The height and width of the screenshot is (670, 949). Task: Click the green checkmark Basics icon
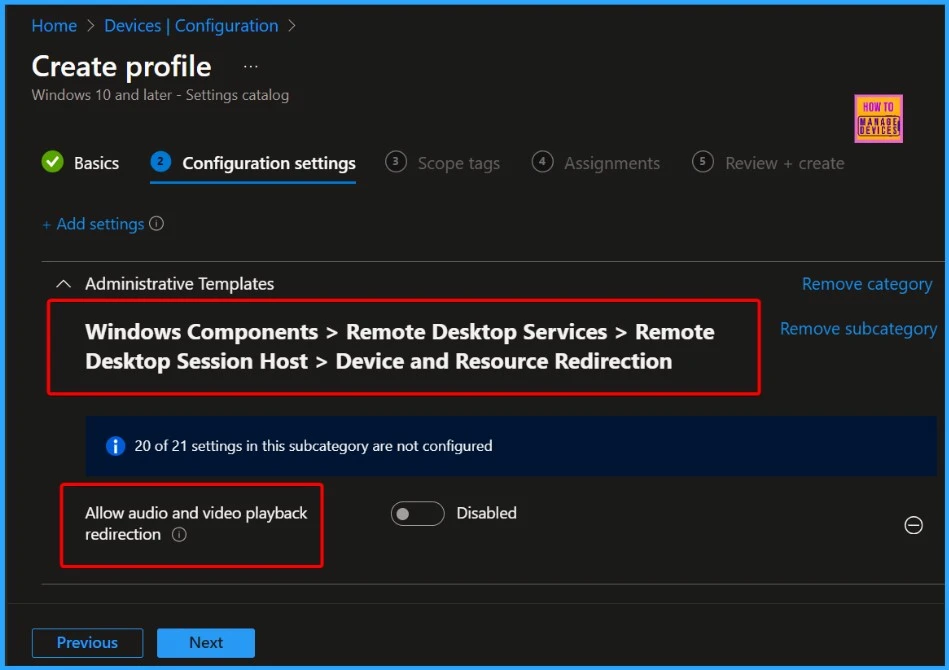(53, 162)
